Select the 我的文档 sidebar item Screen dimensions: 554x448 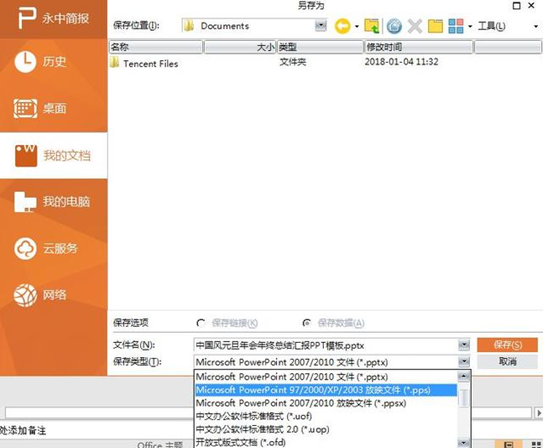[x=53, y=155]
